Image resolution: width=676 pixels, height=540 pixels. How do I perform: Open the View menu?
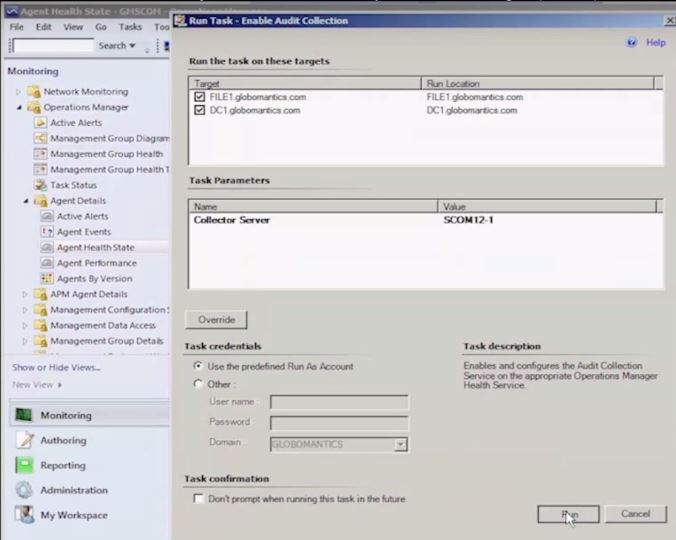[73, 27]
